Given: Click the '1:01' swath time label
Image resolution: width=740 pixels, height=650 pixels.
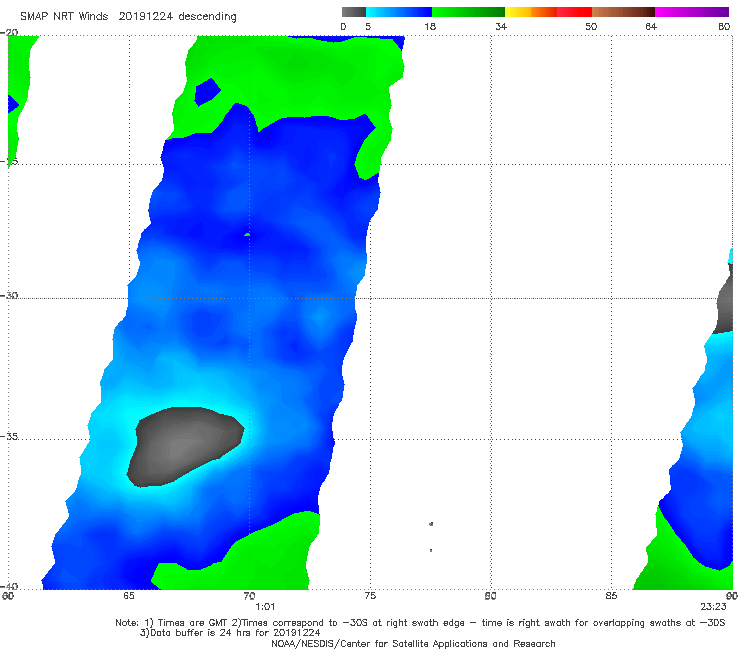Looking at the screenshot, I should click(x=265, y=607).
